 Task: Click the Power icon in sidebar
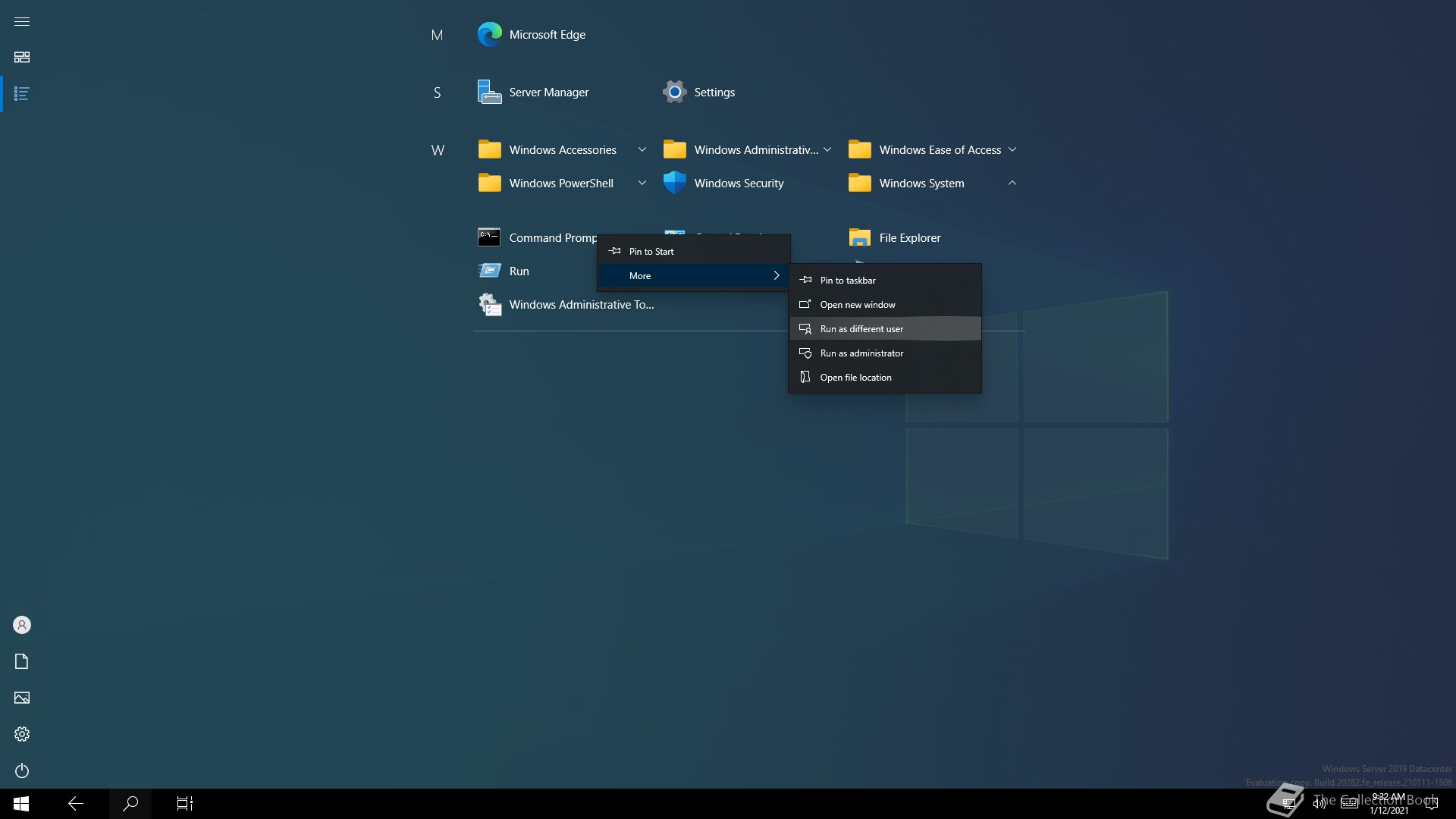(22, 770)
